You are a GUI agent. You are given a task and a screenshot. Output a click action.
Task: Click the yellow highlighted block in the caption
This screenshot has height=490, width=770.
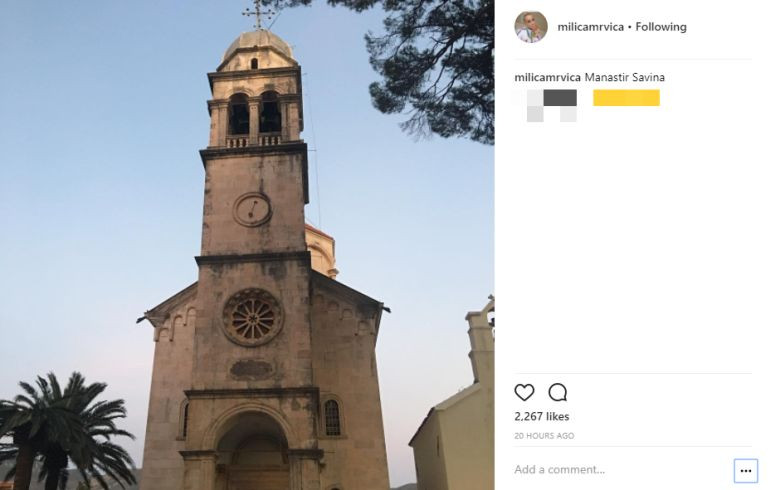pos(626,98)
